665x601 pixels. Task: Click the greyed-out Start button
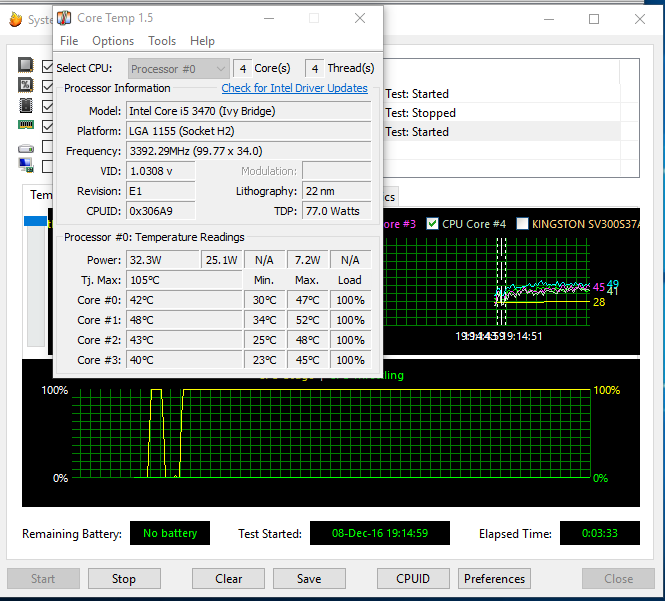43,579
